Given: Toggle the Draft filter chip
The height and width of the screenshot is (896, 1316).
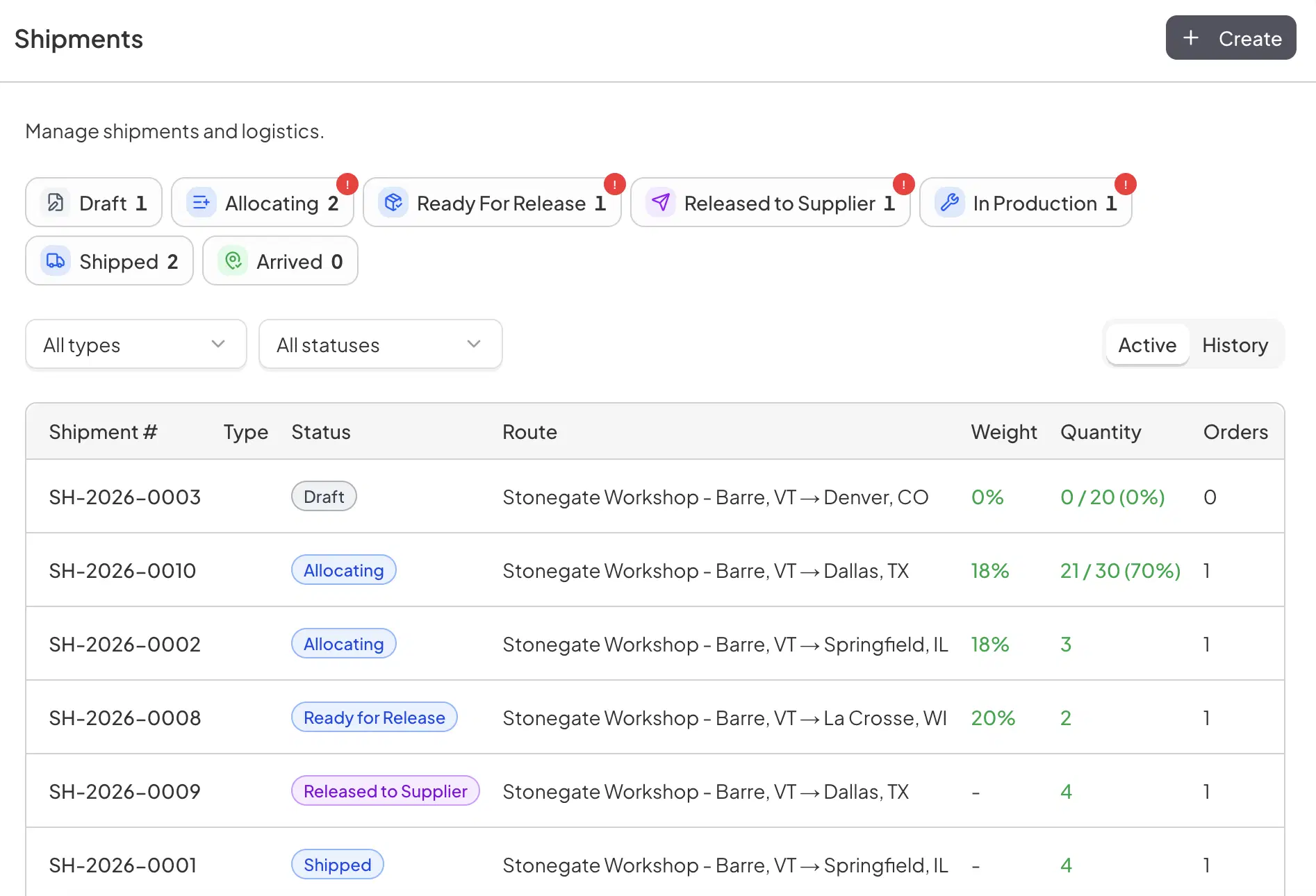Looking at the screenshot, I should [x=94, y=202].
